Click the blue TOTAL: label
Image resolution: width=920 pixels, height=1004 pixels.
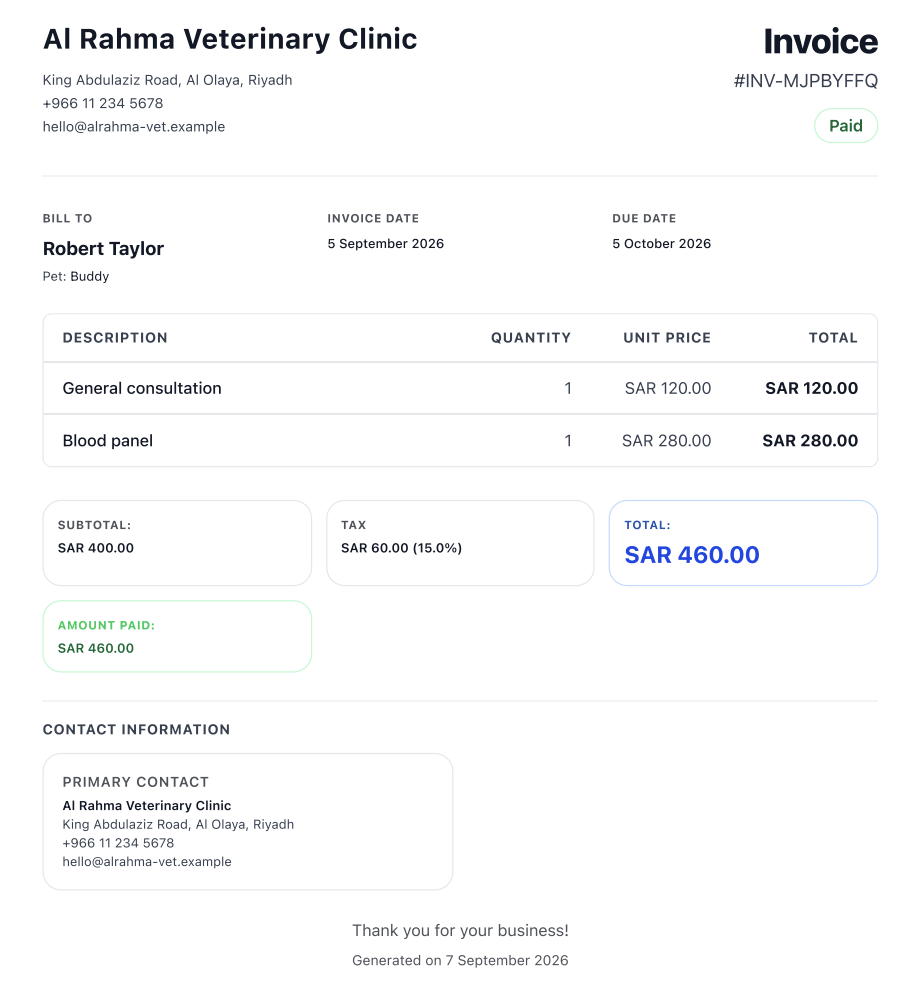coord(647,525)
